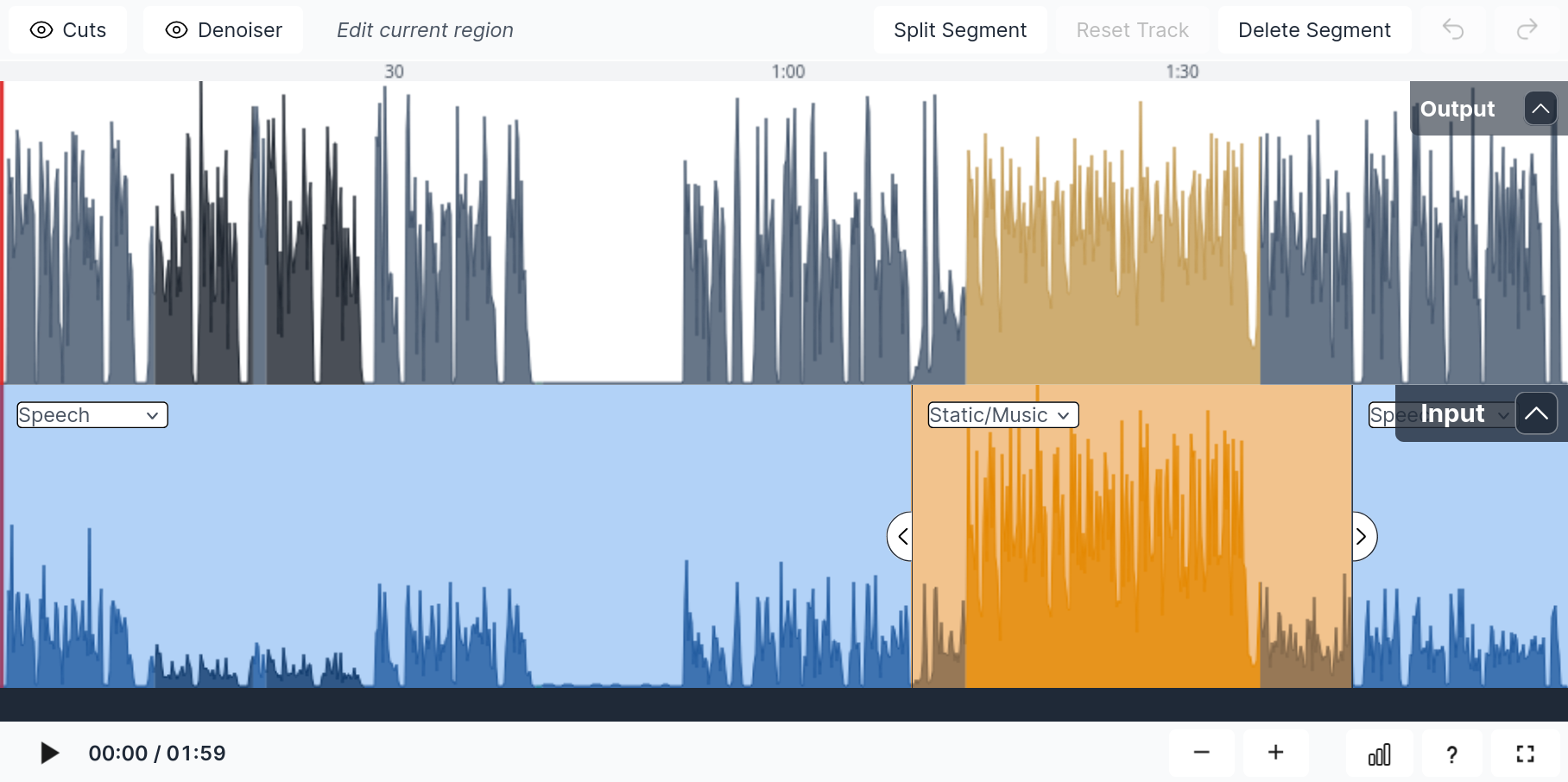Open the Static/Music segment type dropdown

tap(1002, 415)
